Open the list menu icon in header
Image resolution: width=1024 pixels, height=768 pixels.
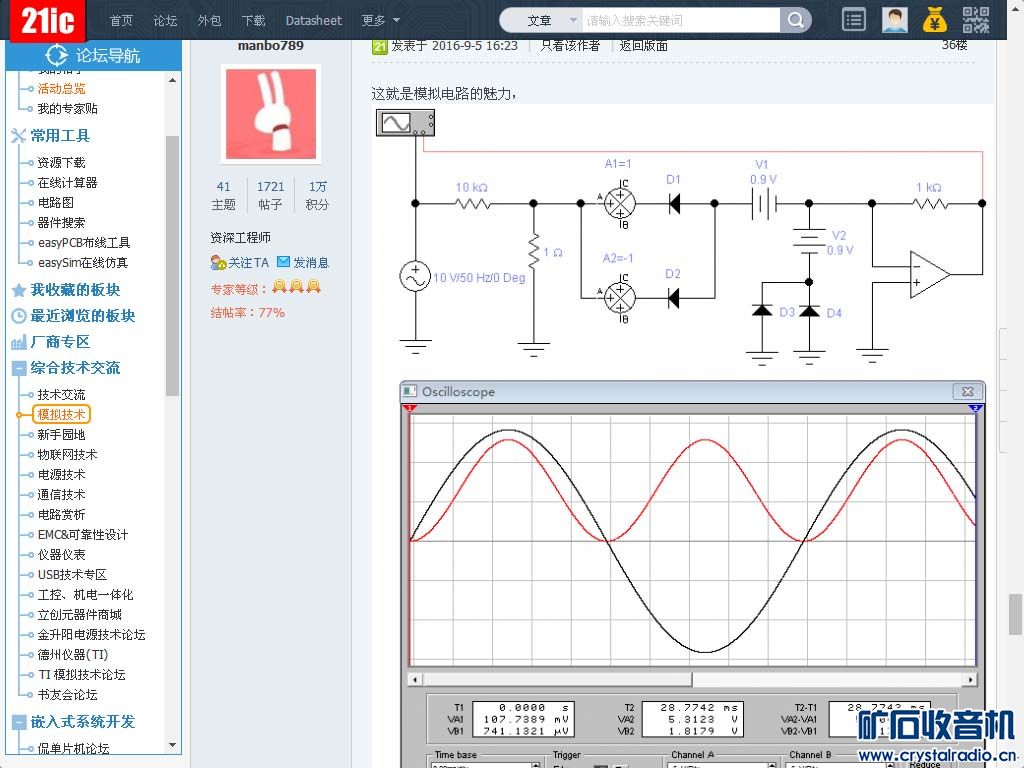pos(853,20)
